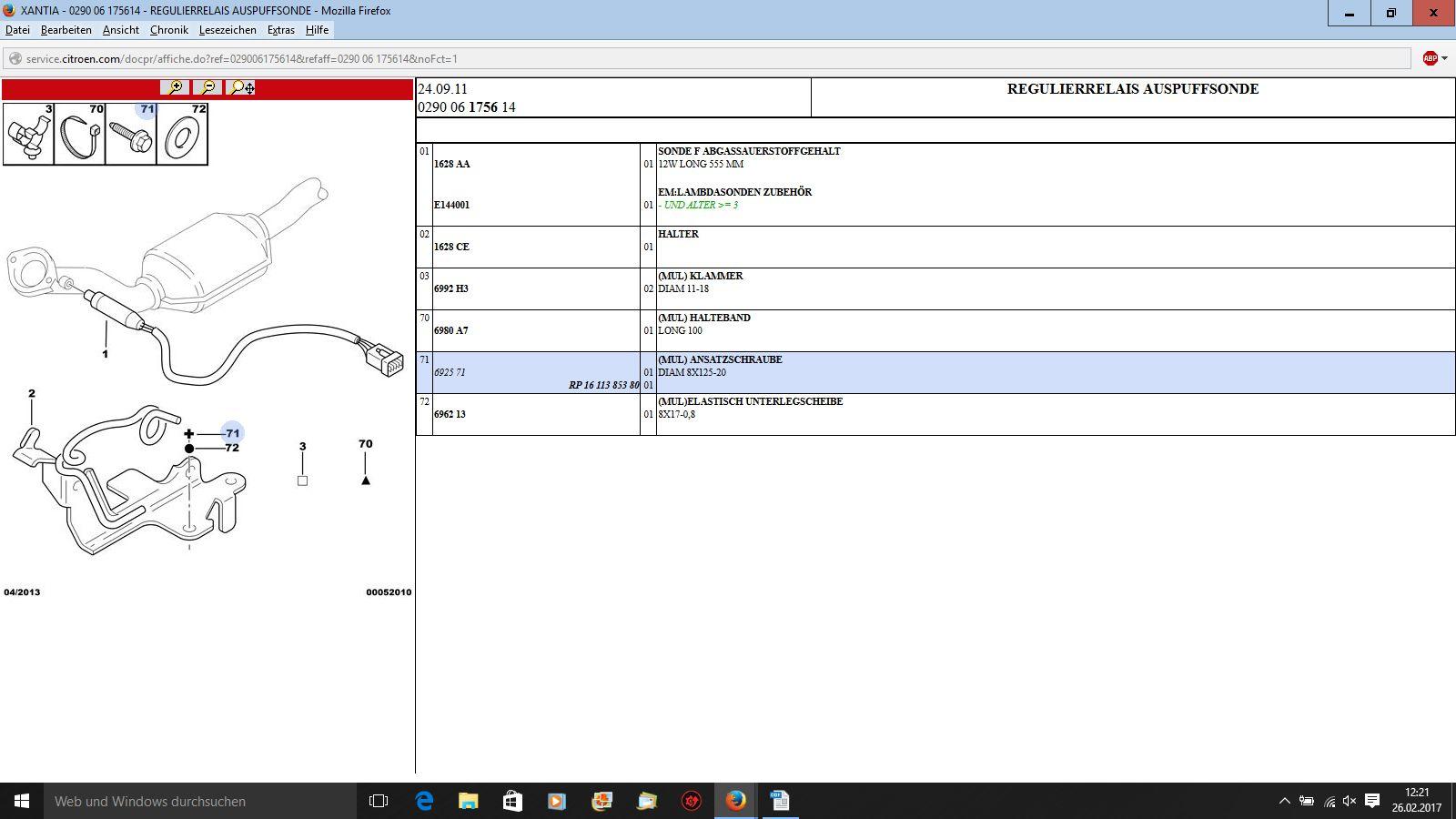Click callout 2 on the bracket drawing
This screenshot has width=1456, height=819.
tap(32, 393)
